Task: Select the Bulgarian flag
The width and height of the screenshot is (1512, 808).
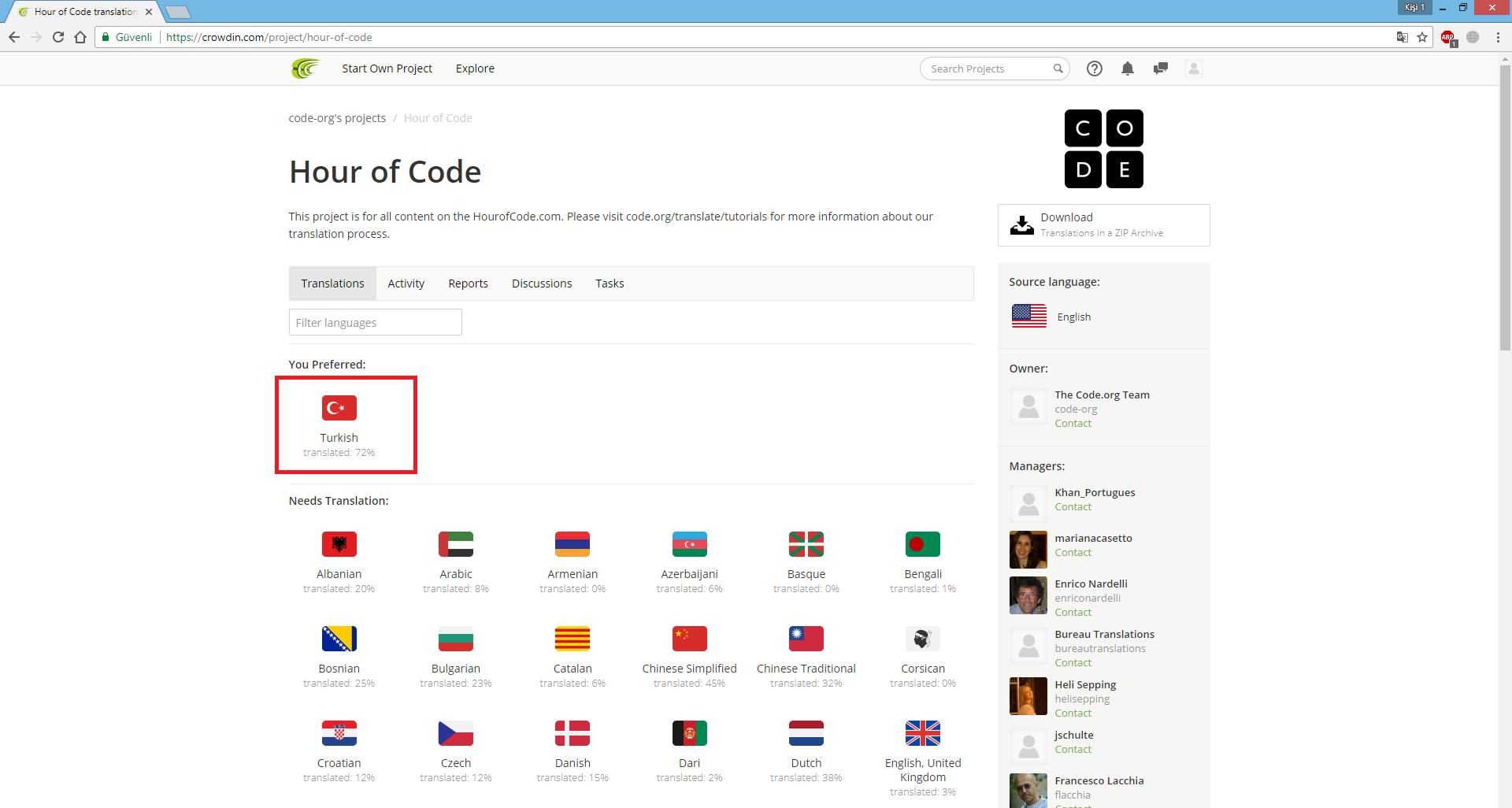Action: click(456, 639)
